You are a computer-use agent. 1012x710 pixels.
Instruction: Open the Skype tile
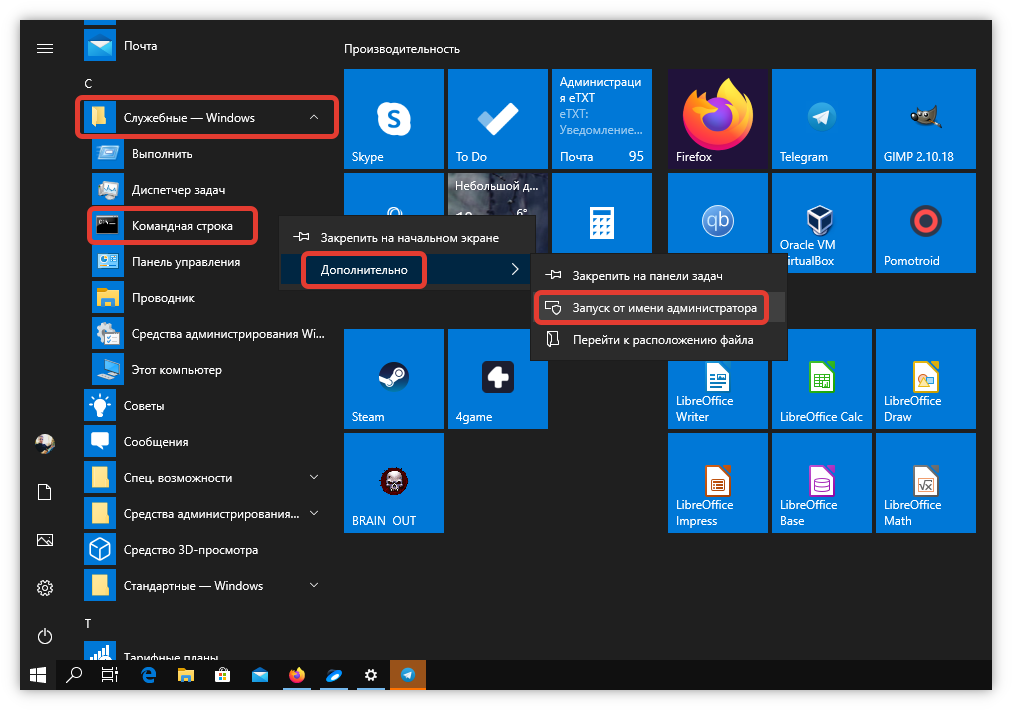[x=394, y=119]
